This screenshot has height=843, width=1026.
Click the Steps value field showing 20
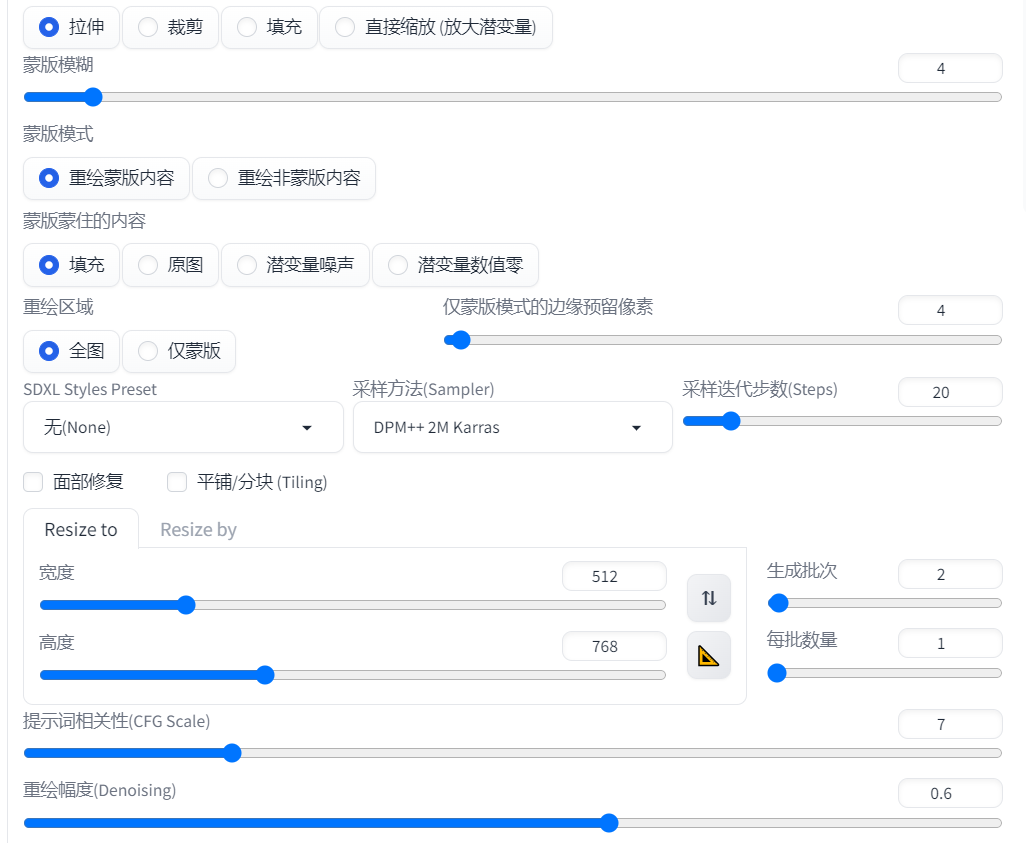point(950,392)
